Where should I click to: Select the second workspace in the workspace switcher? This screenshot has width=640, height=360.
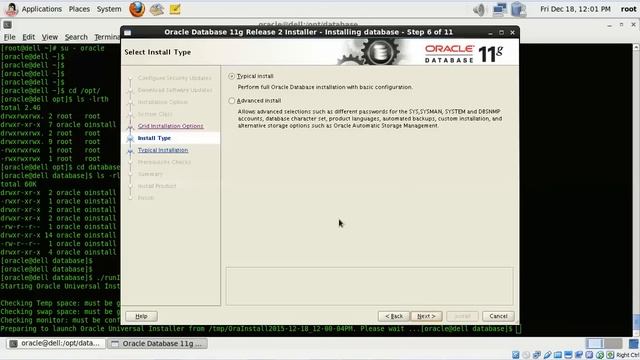click(x=613, y=344)
